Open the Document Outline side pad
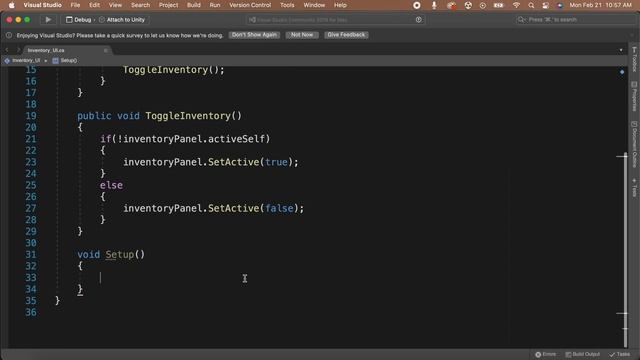 pos(634,144)
